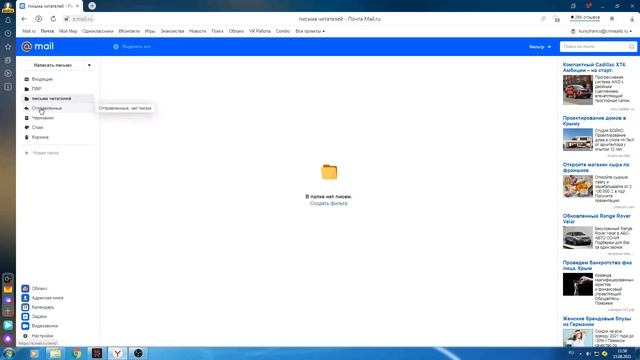Toggle 'Выделить все' select all checkbox
Screen dimensions: 640x360
[116, 47]
